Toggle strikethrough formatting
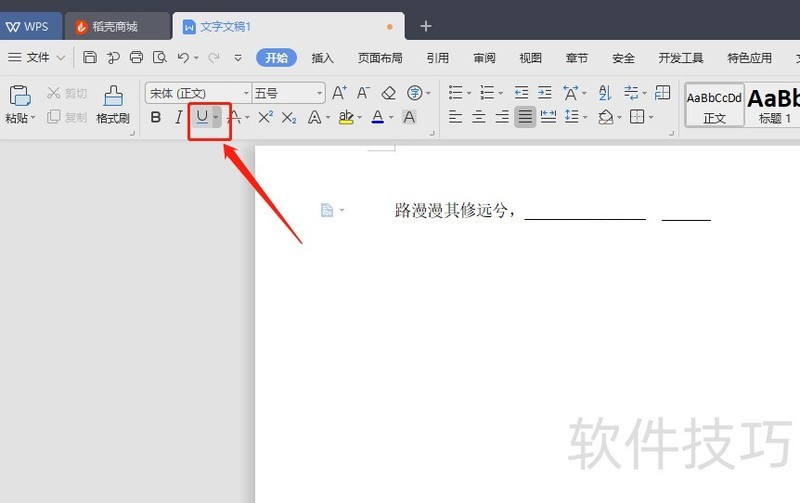 coord(234,117)
